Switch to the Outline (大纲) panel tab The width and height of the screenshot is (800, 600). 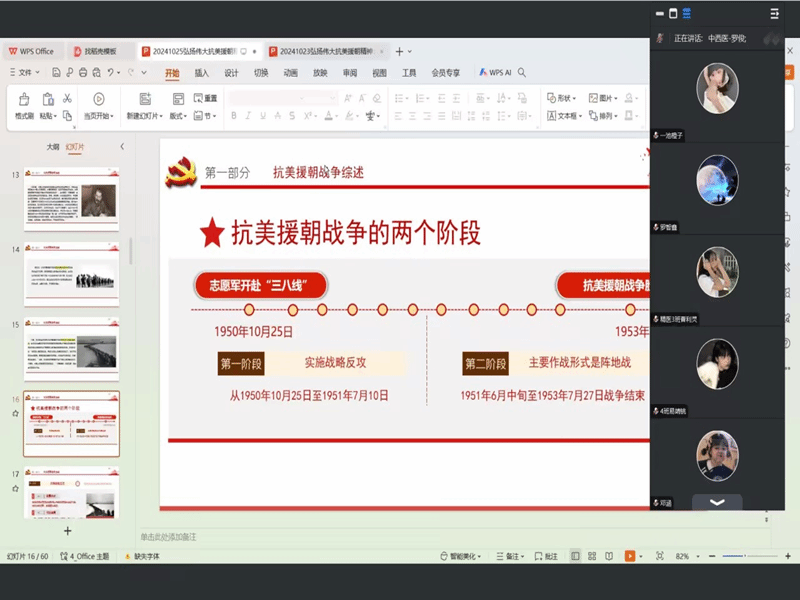(52, 147)
